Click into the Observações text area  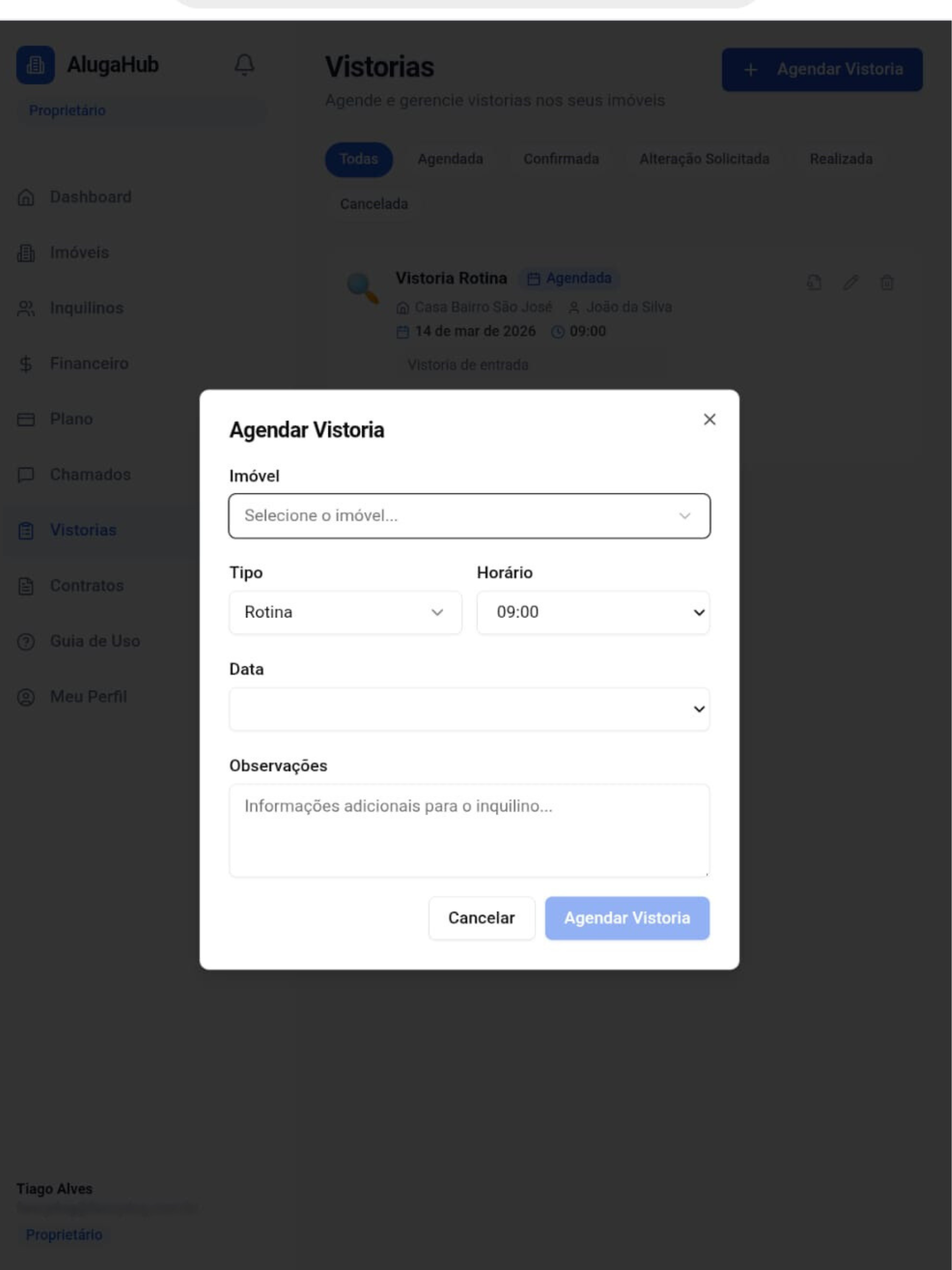(470, 831)
